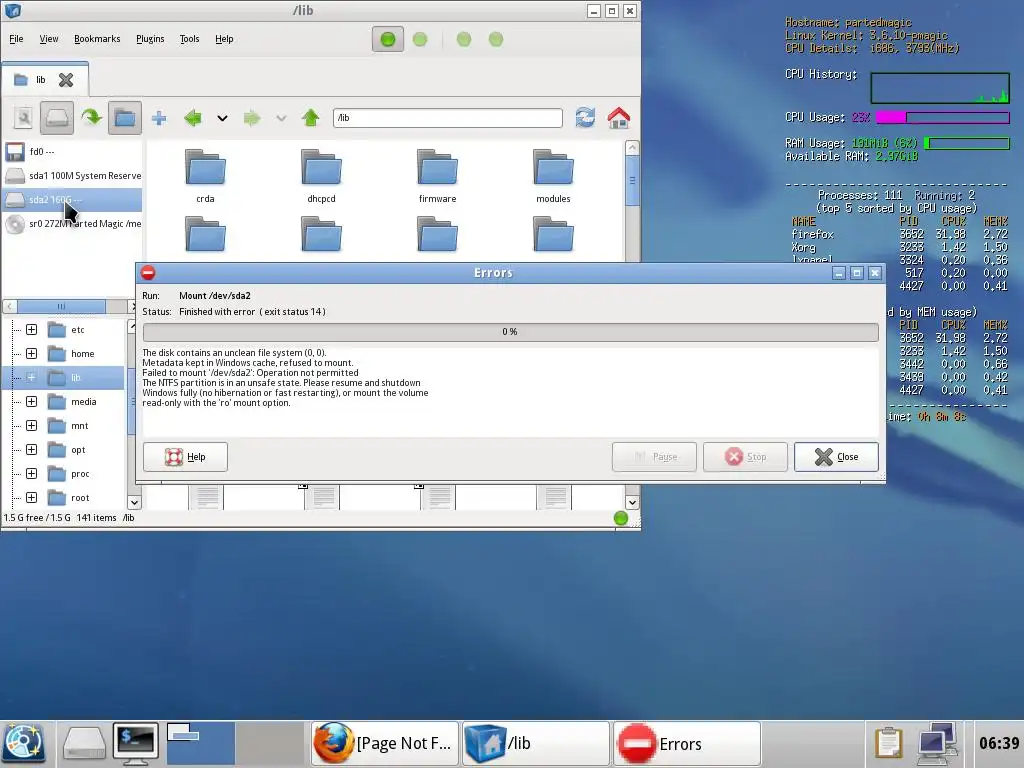Viewport: 1024px width, 768px height.
Task: Click the tree pane scroll down arrow
Action: (134, 503)
